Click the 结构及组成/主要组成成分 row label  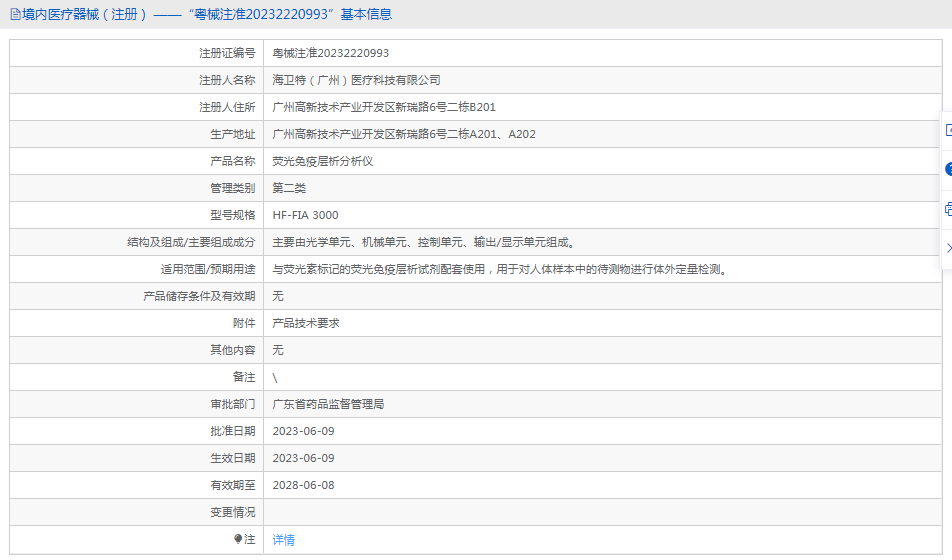191,242
